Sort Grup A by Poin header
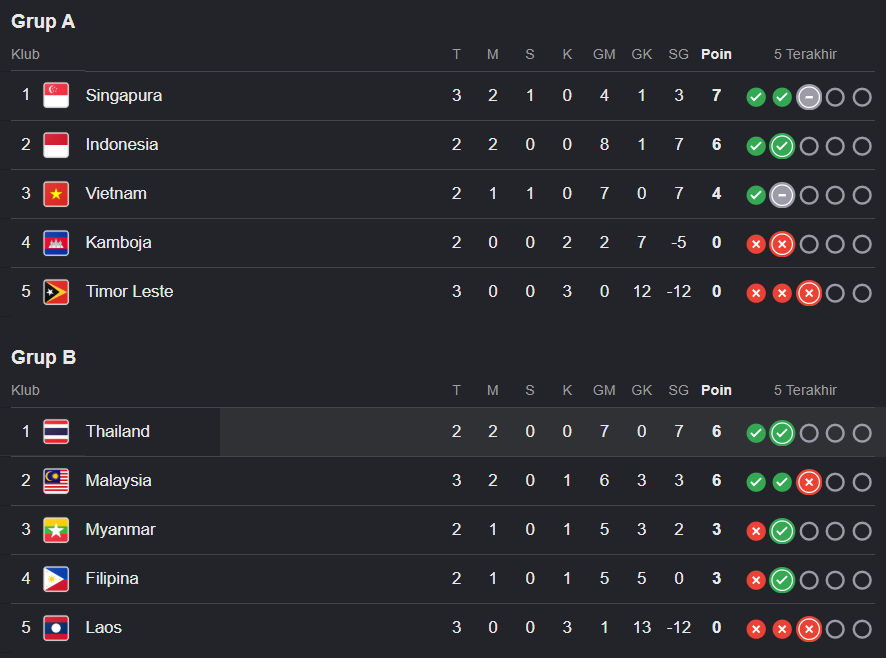The height and width of the screenshot is (658, 886). pos(716,54)
